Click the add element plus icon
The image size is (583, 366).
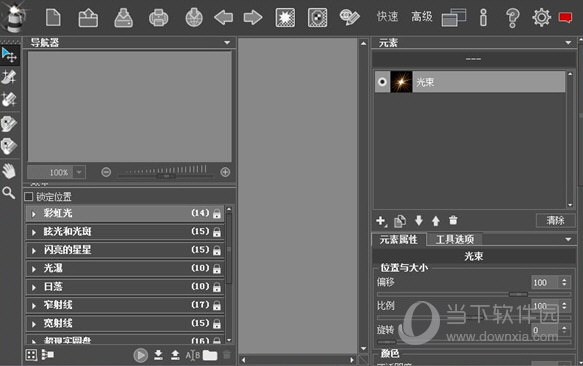pos(381,221)
